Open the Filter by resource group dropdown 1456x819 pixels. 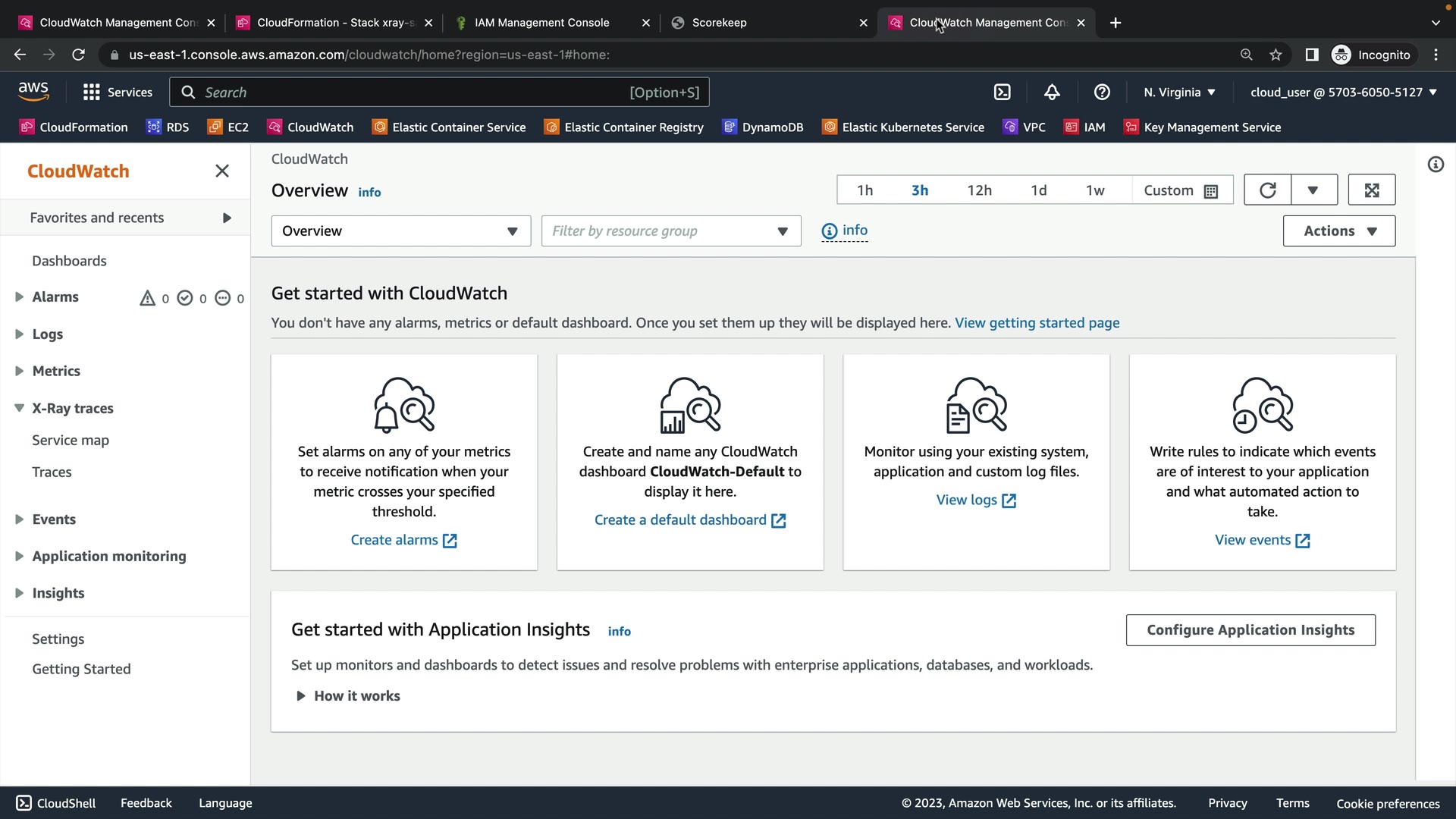click(670, 231)
